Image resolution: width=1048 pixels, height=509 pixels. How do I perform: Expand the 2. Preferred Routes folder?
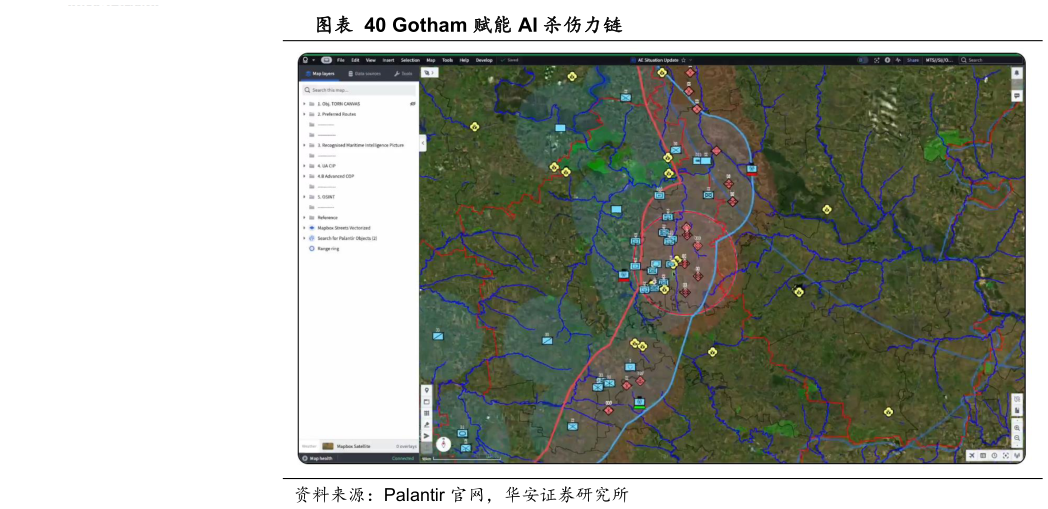click(304, 114)
